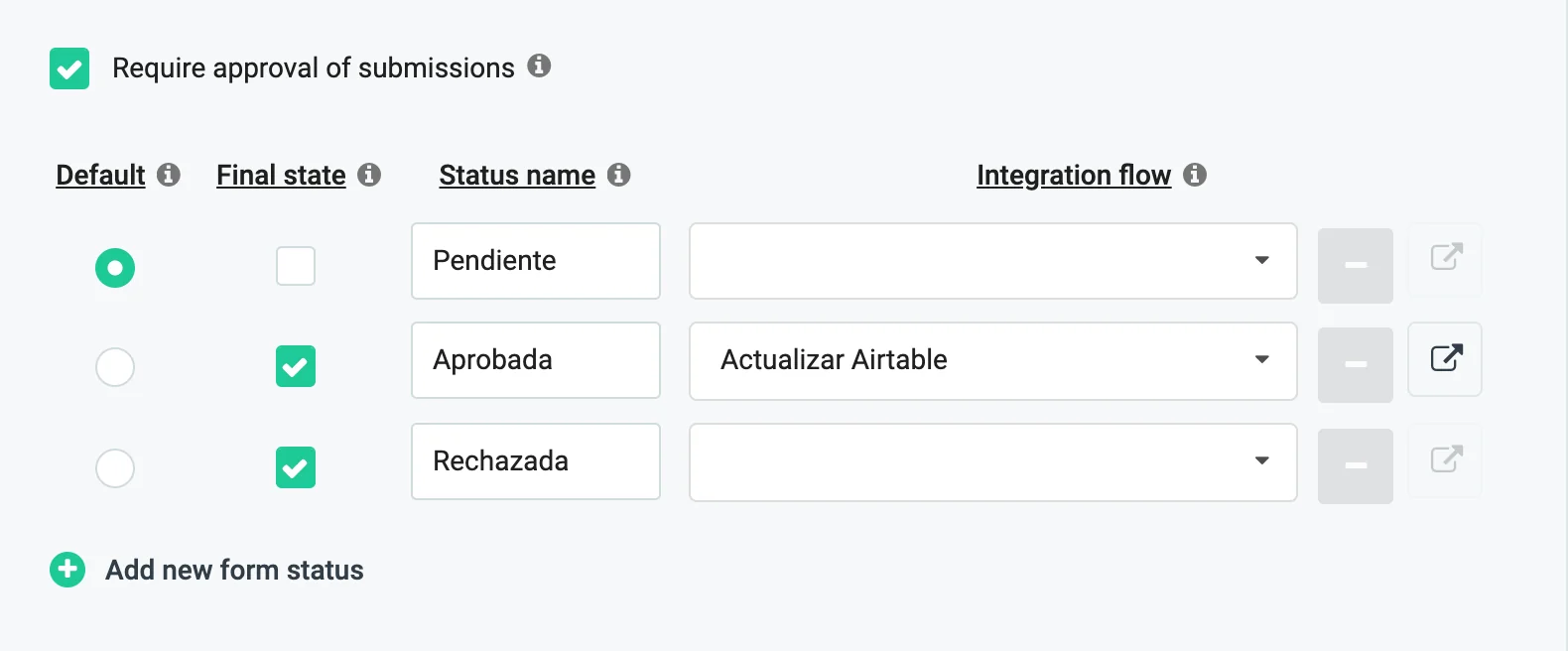Open Actualizar Airtable integration flow dropdown
The width and height of the screenshot is (1568, 651).
(x=992, y=360)
